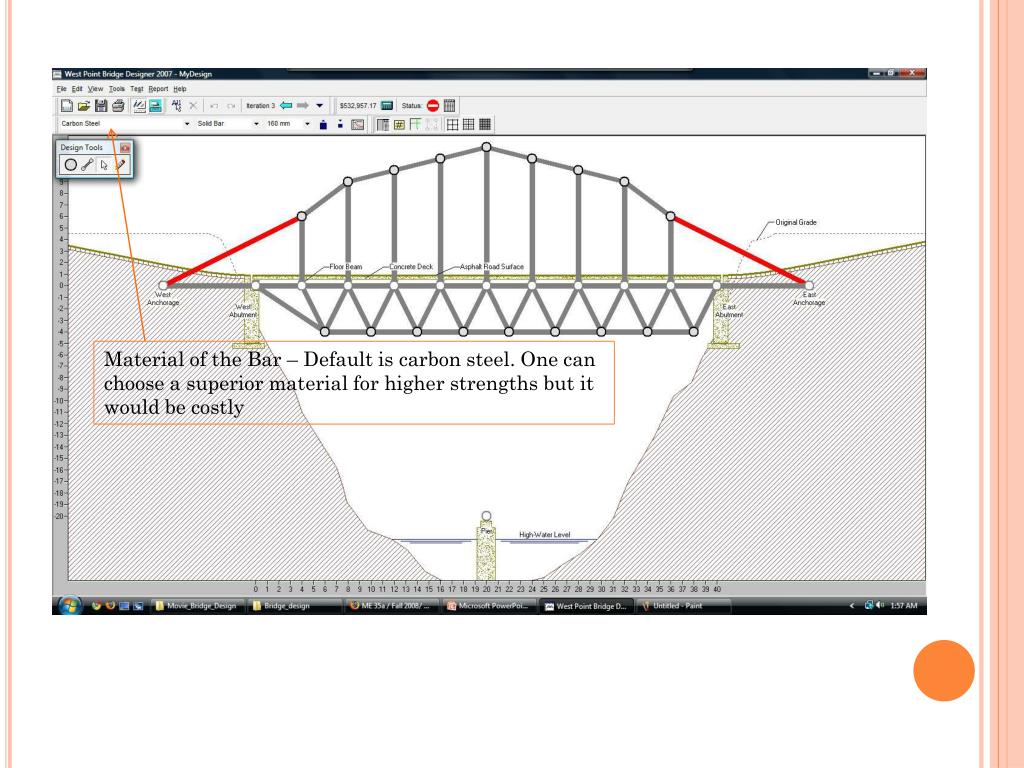Switch to Microsoft PowerPoint taskbar item
The width and height of the screenshot is (1024, 768).
[488, 606]
